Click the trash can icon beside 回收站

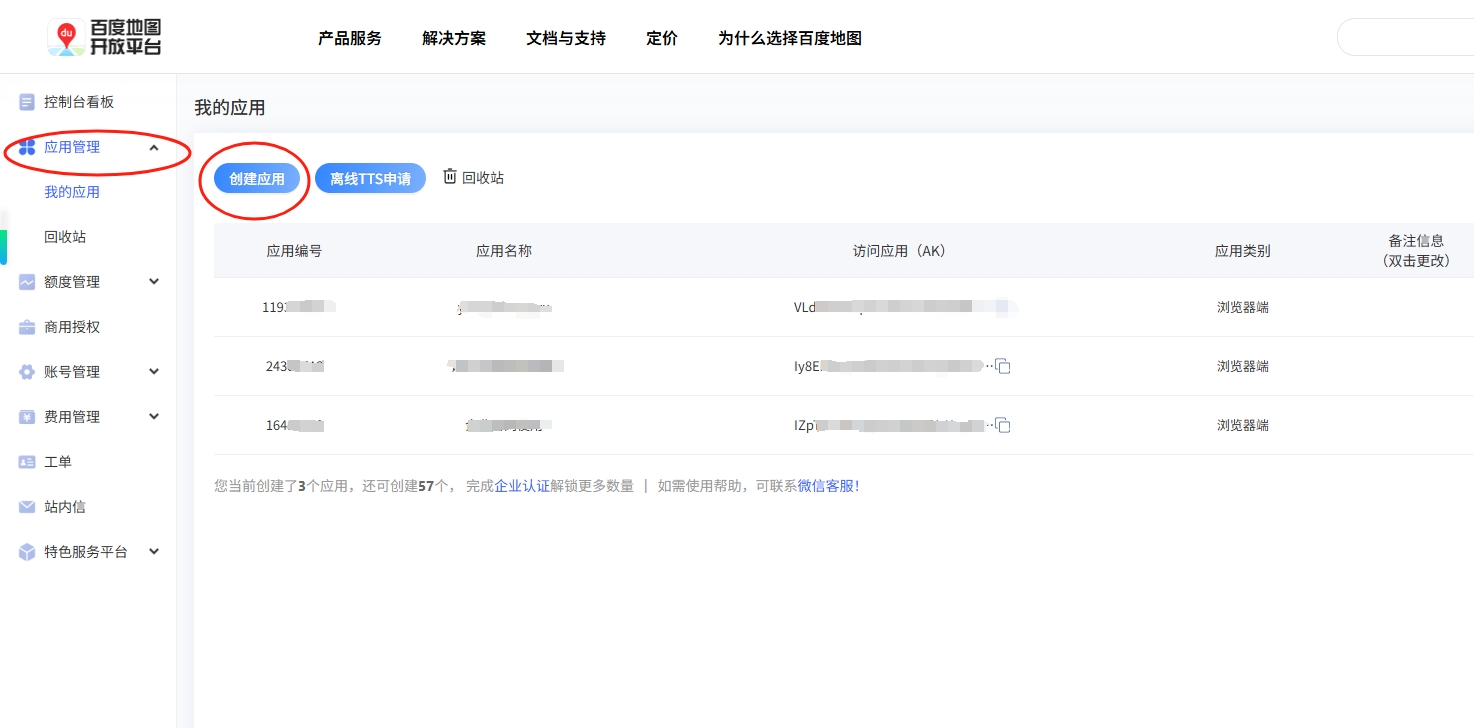tap(450, 176)
